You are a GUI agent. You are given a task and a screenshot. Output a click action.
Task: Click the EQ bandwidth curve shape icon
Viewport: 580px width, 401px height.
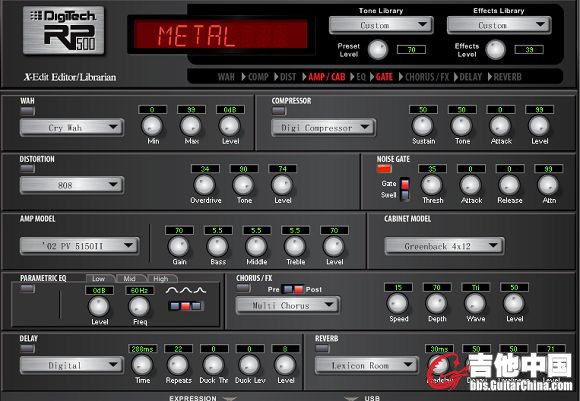tap(186, 291)
